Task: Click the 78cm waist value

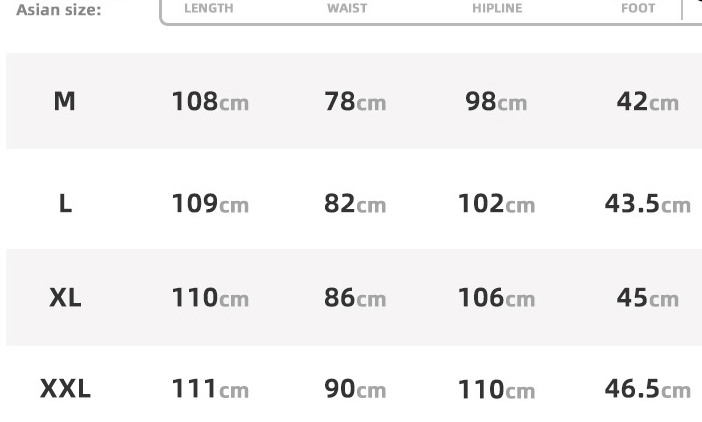Action: [355, 102]
